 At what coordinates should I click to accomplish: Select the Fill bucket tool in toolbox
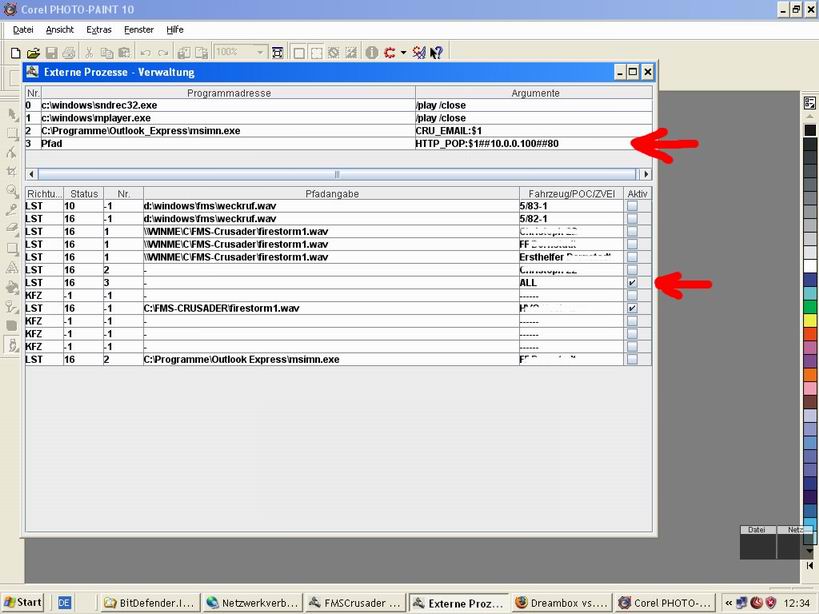point(12,286)
